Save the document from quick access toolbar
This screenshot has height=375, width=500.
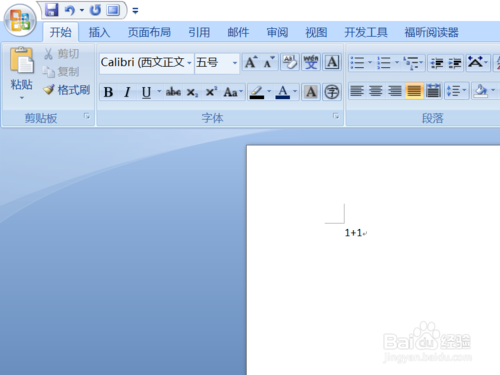tap(52, 10)
